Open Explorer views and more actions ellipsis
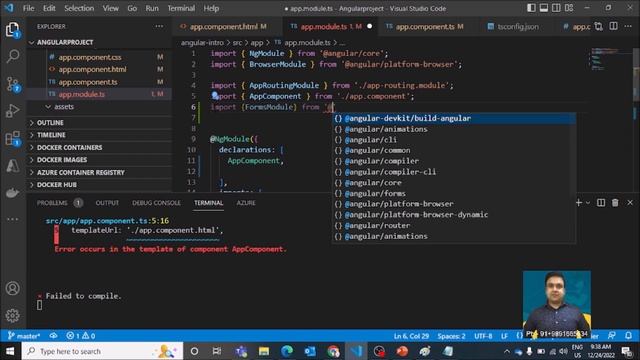Screen dimensions: 640x360 tap(159, 26)
